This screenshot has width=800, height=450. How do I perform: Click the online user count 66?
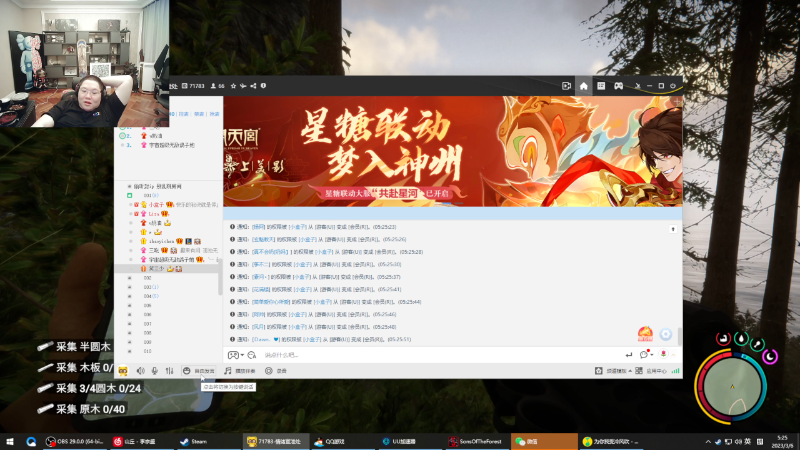point(218,86)
